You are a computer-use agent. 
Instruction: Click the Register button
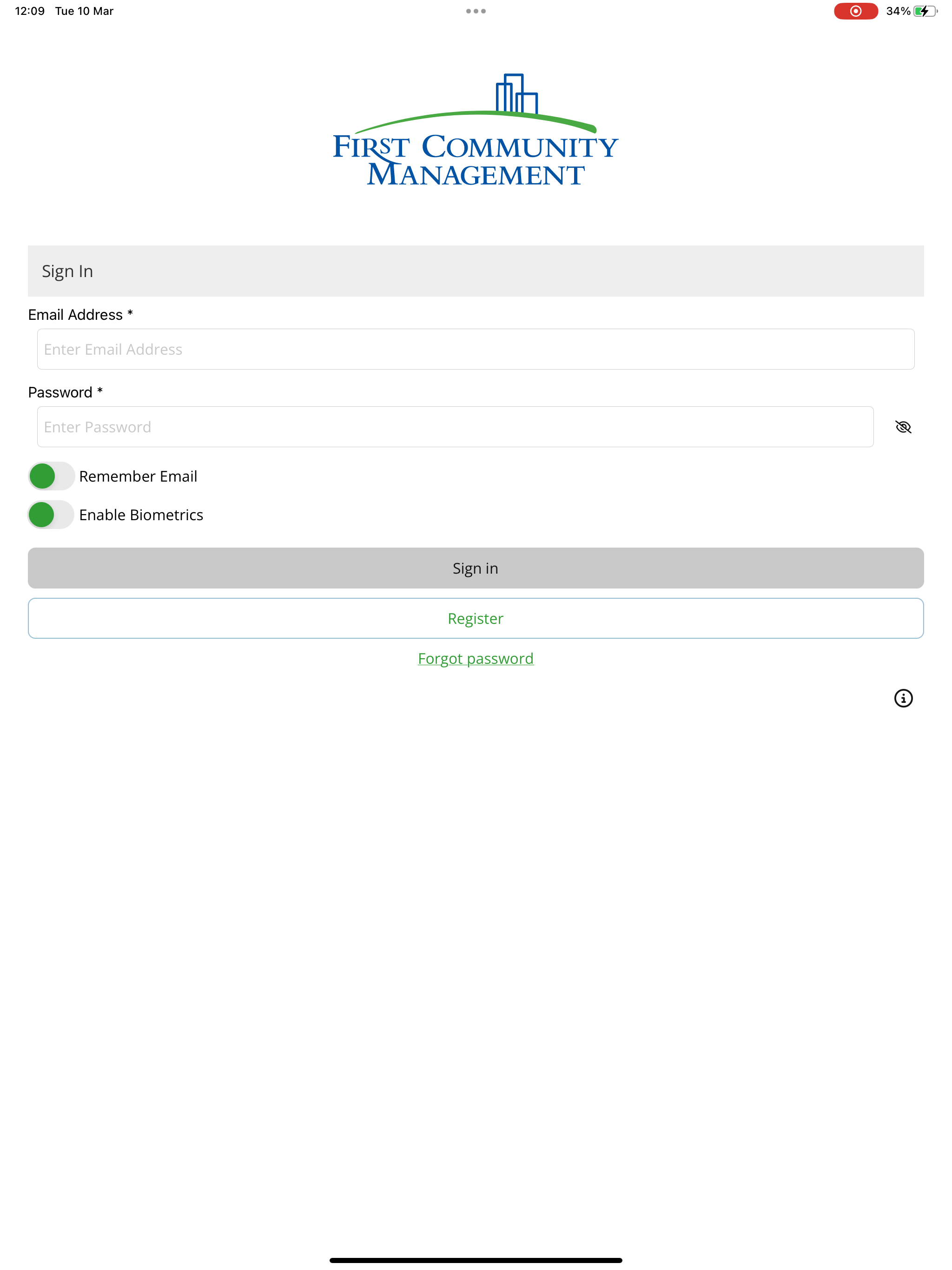coord(476,618)
